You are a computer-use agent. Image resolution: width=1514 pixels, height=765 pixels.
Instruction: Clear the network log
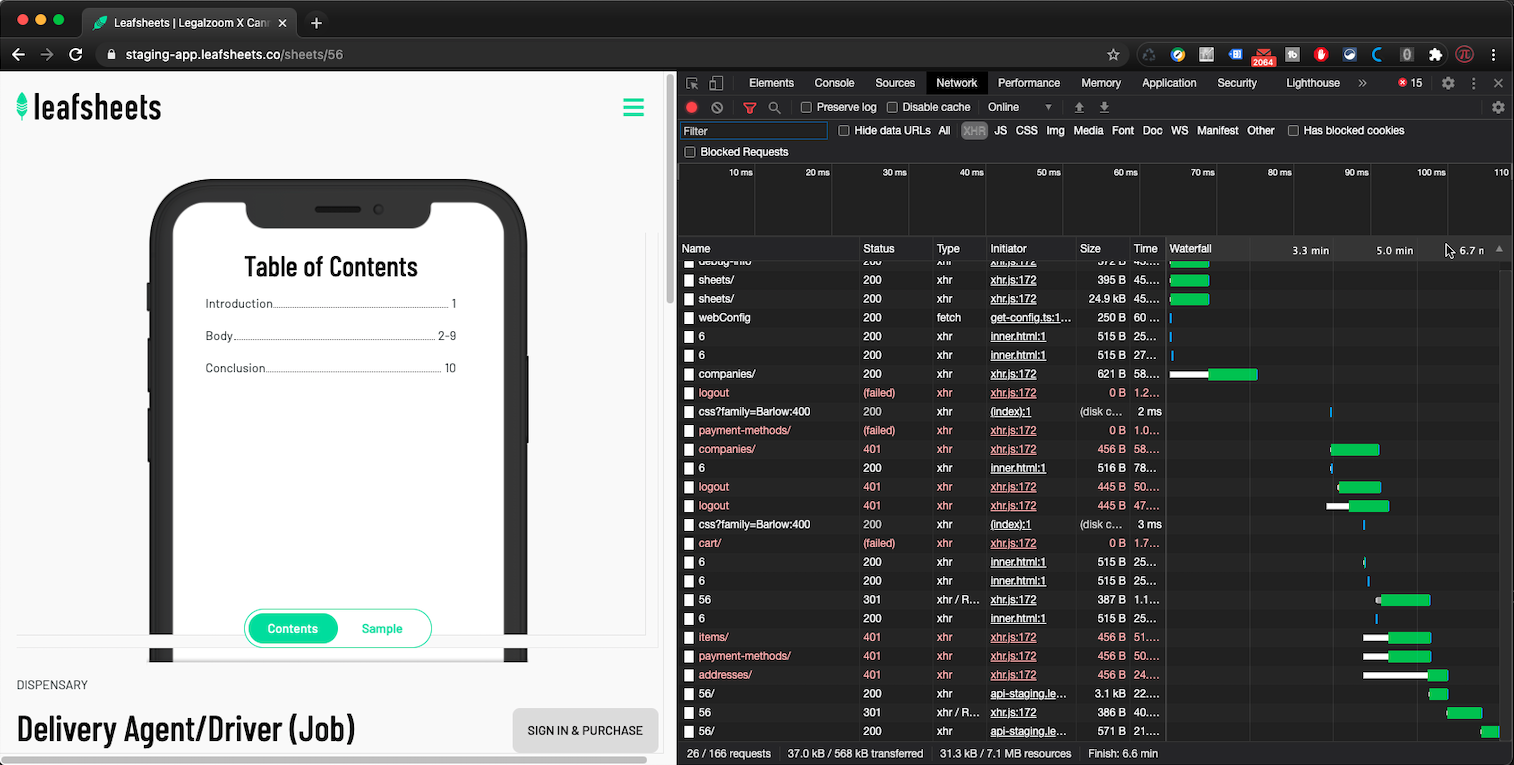[717, 107]
